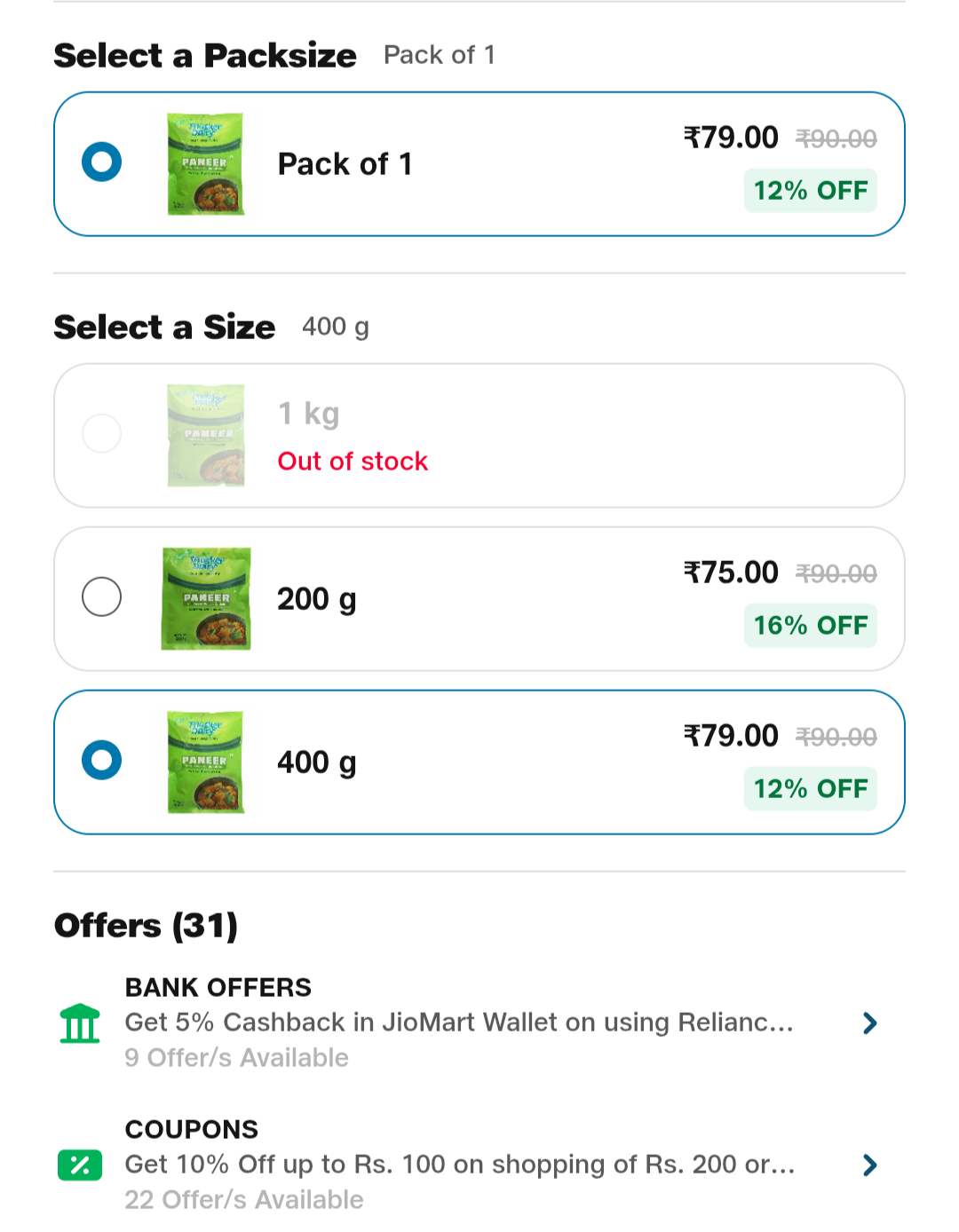Viewport: 959px width, 1232px height.
Task: Click the 22 Offer/s Available text
Action: (x=244, y=1200)
